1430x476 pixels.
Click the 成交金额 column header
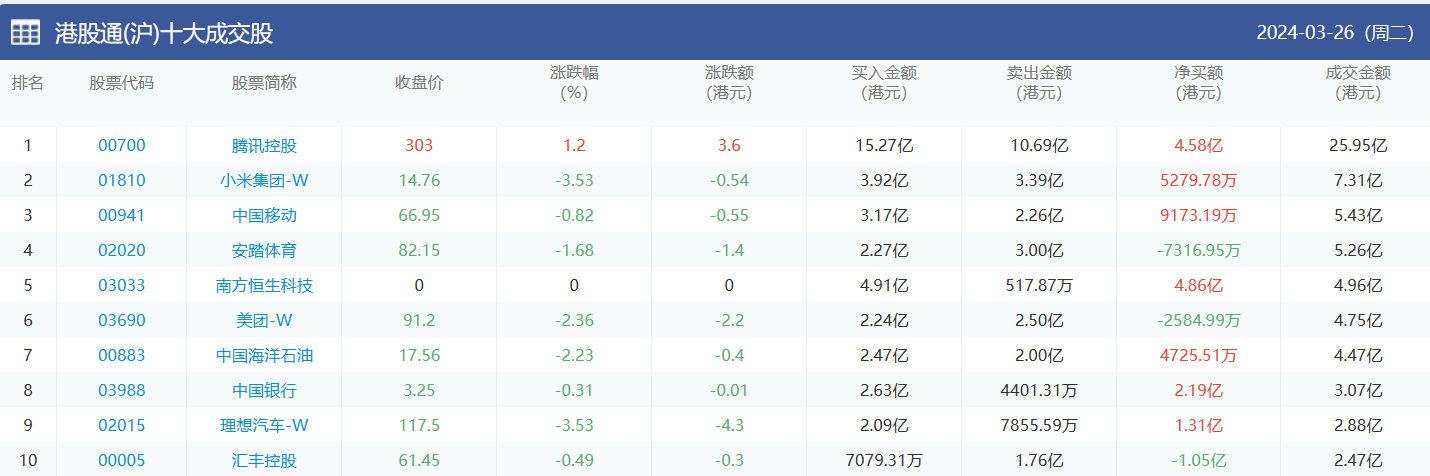coord(1357,82)
